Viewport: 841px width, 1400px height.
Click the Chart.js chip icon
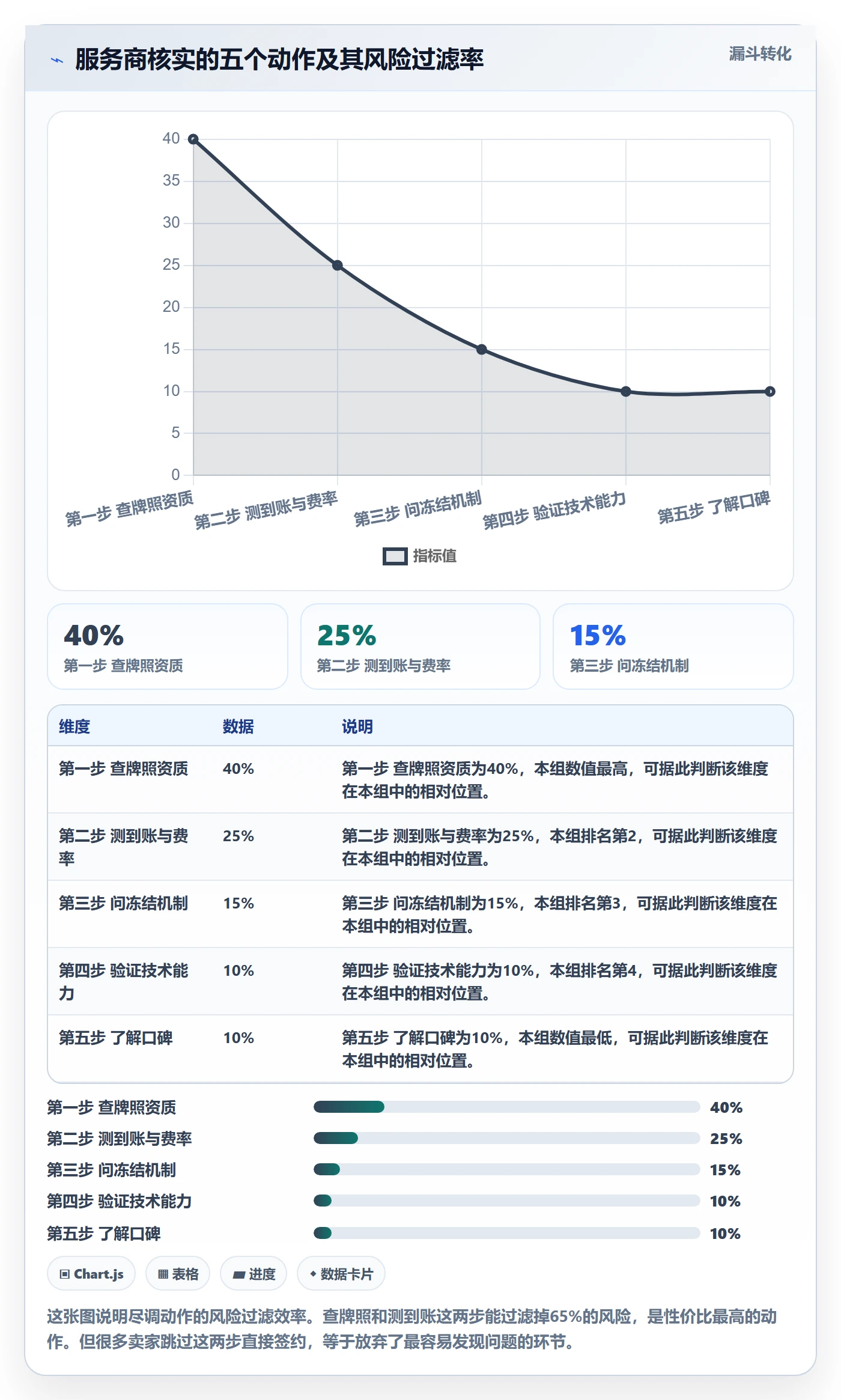[65, 1274]
